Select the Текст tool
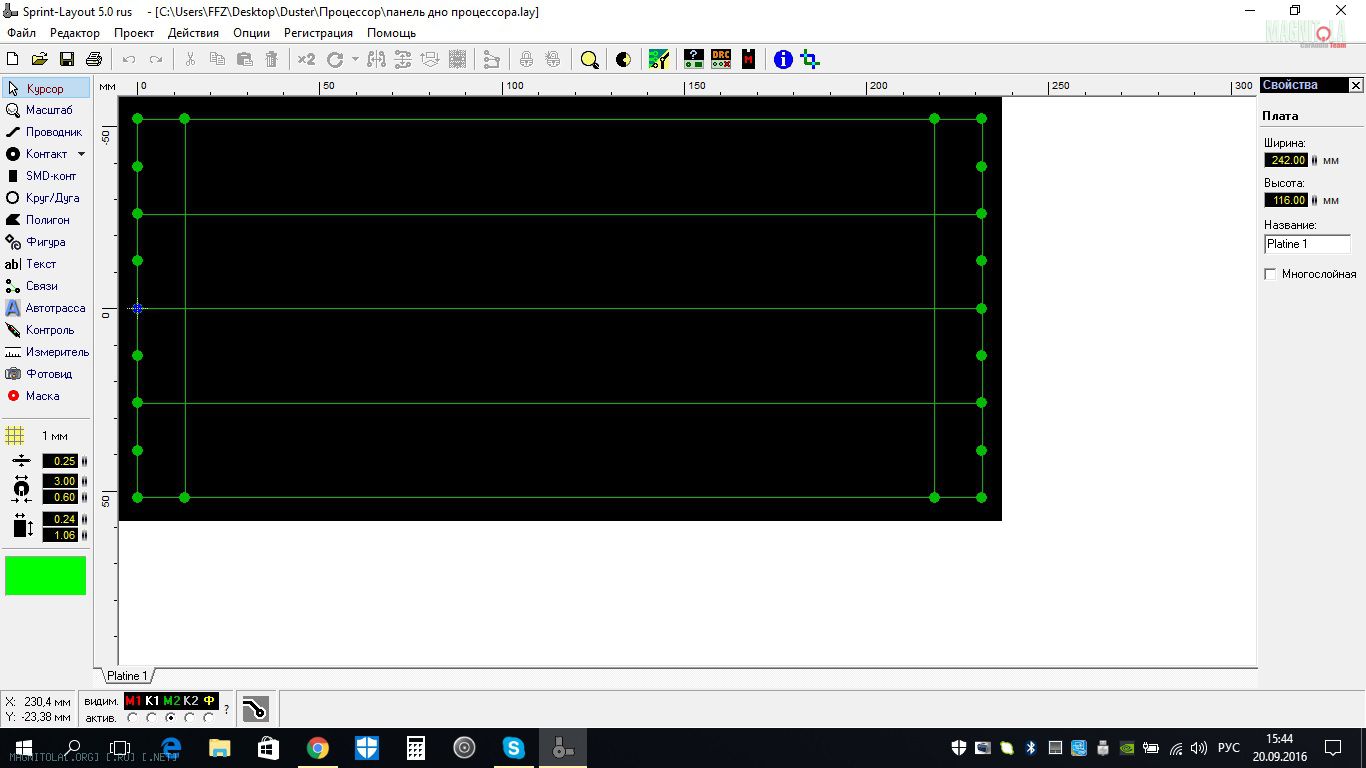 click(x=46, y=264)
